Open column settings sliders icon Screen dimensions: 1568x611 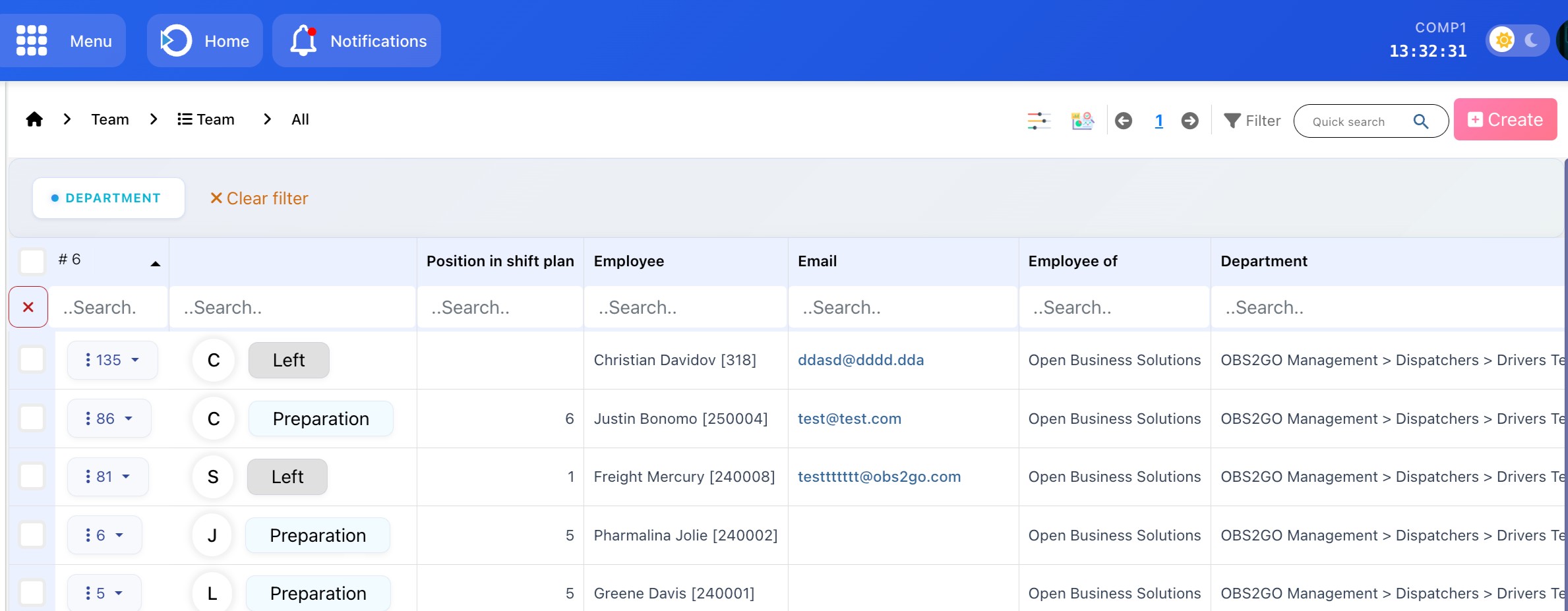point(1039,121)
